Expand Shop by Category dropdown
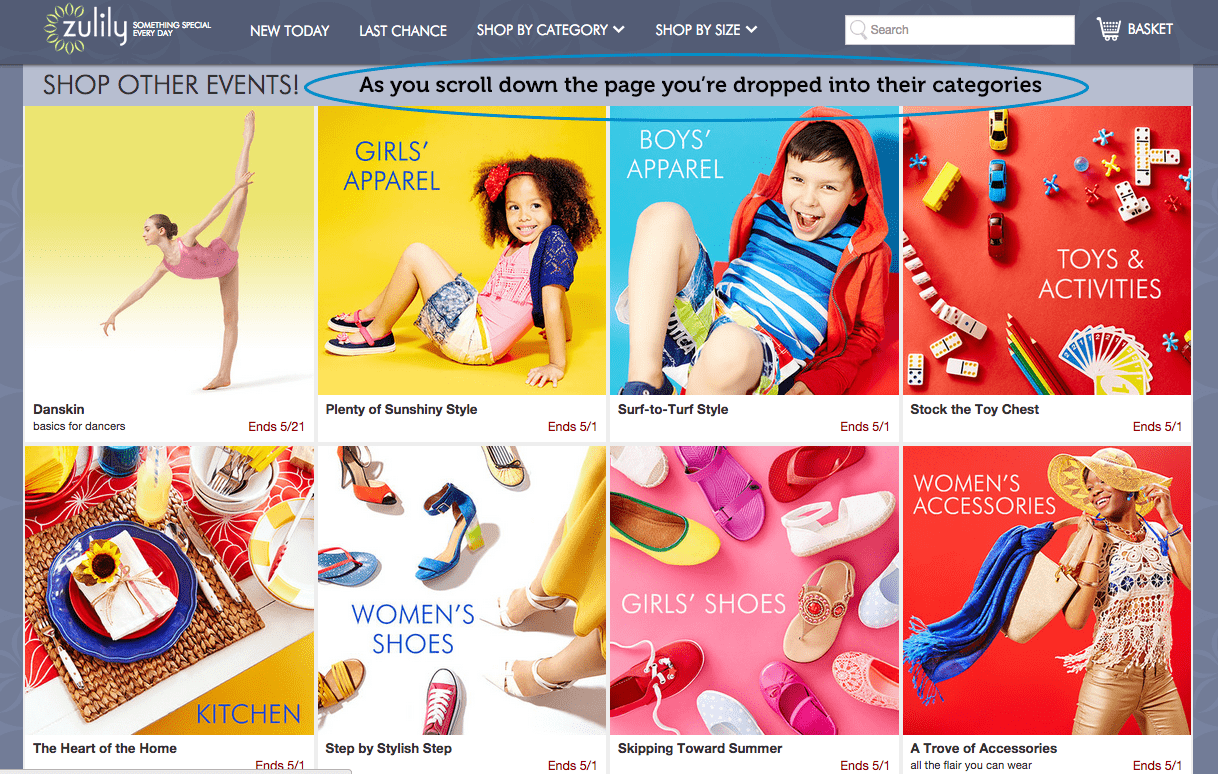Screen dimensions: 1218x774 550,30
